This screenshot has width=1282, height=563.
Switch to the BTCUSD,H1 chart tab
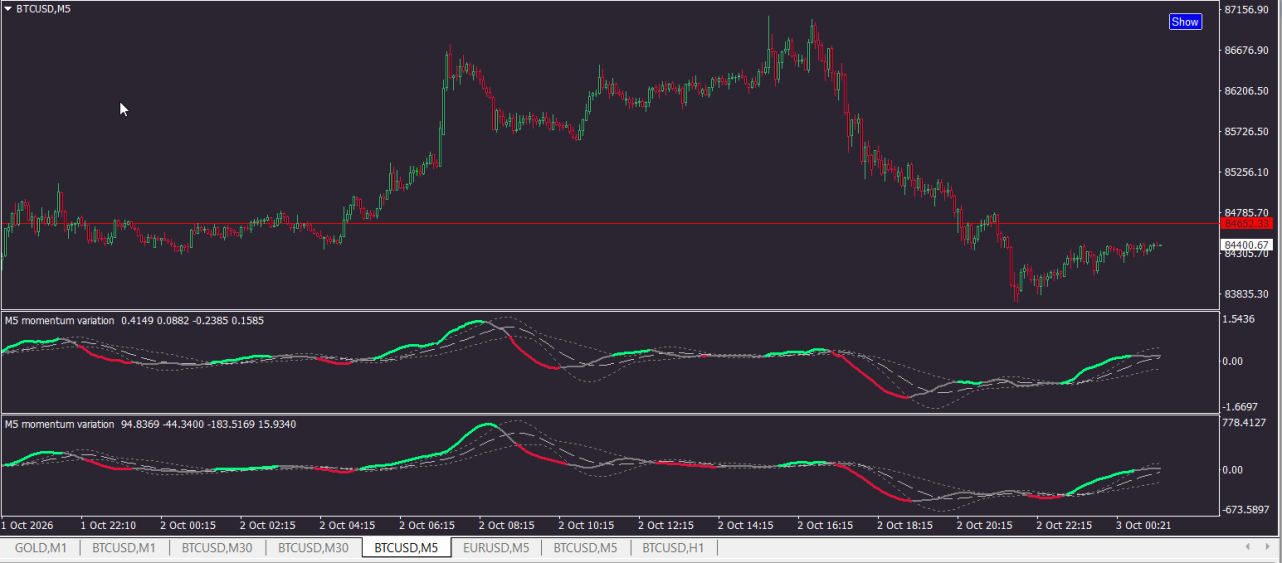pos(673,548)
